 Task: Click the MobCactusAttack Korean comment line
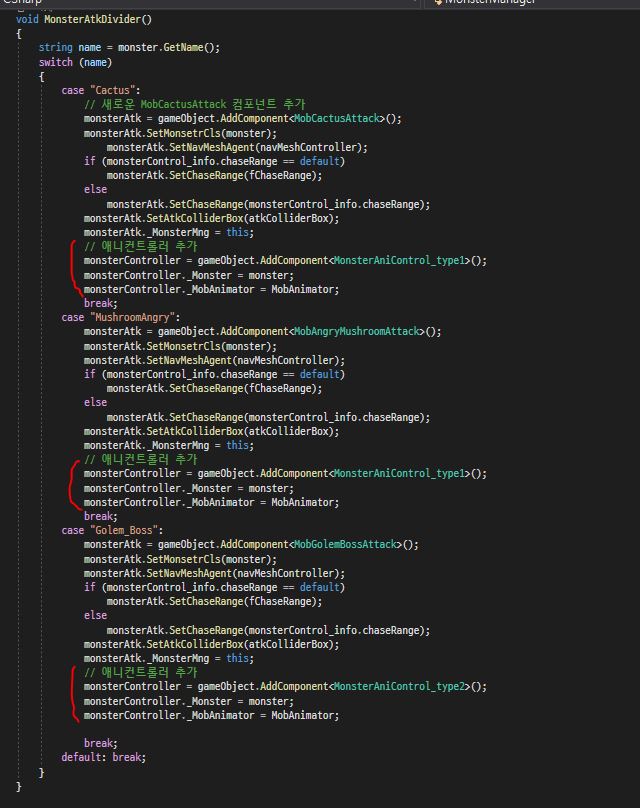click(x=195, y=104)
